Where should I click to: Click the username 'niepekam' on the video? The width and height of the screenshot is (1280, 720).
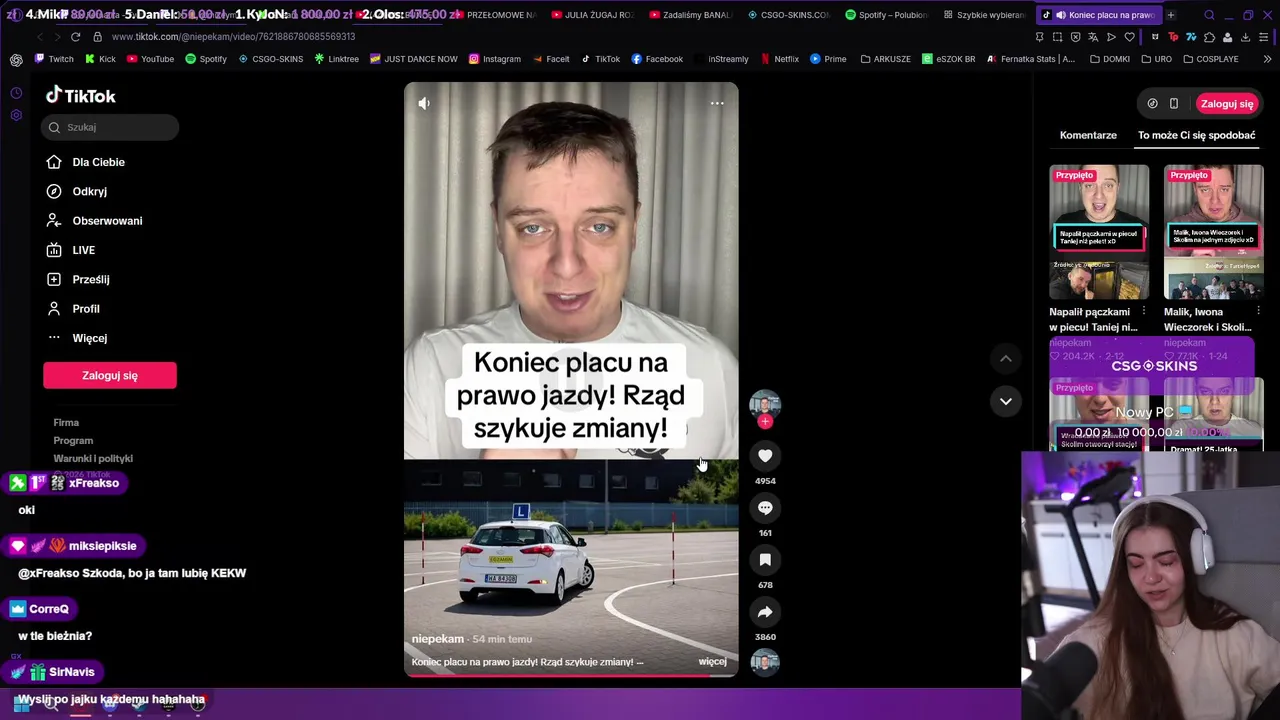[x=438, y=639]
